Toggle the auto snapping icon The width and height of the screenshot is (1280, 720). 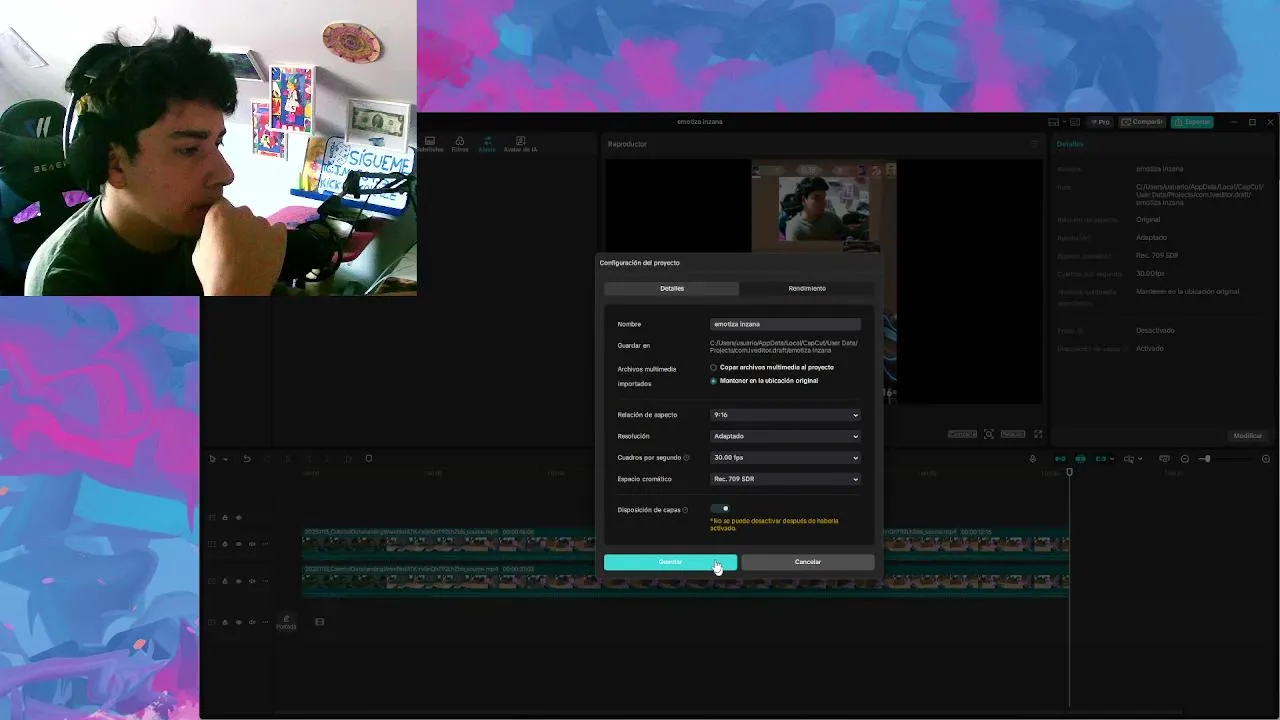[1080, 459]
